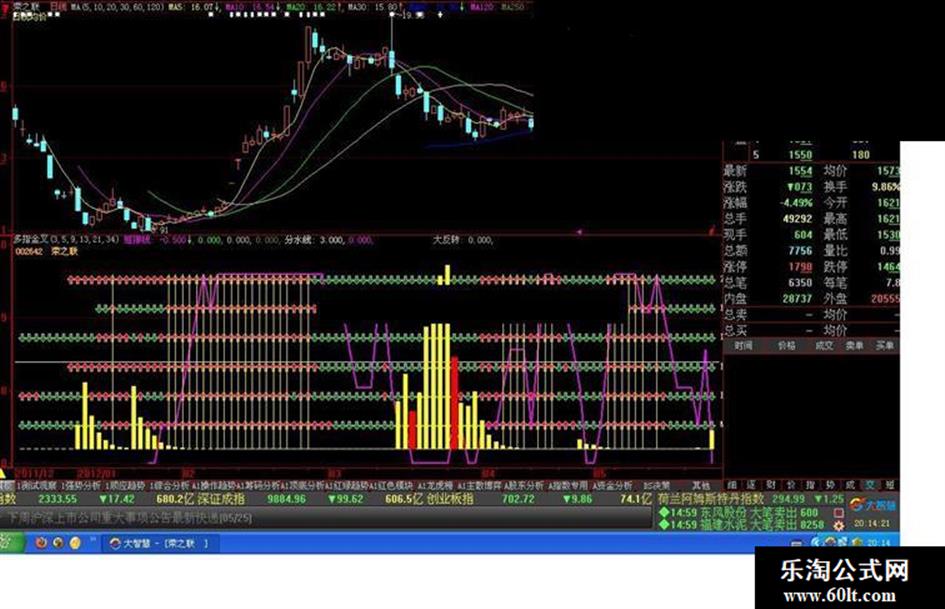The height and width of the screenshot is (609, 945).
Task: Click the 财 panel tab
Action: 771,485
